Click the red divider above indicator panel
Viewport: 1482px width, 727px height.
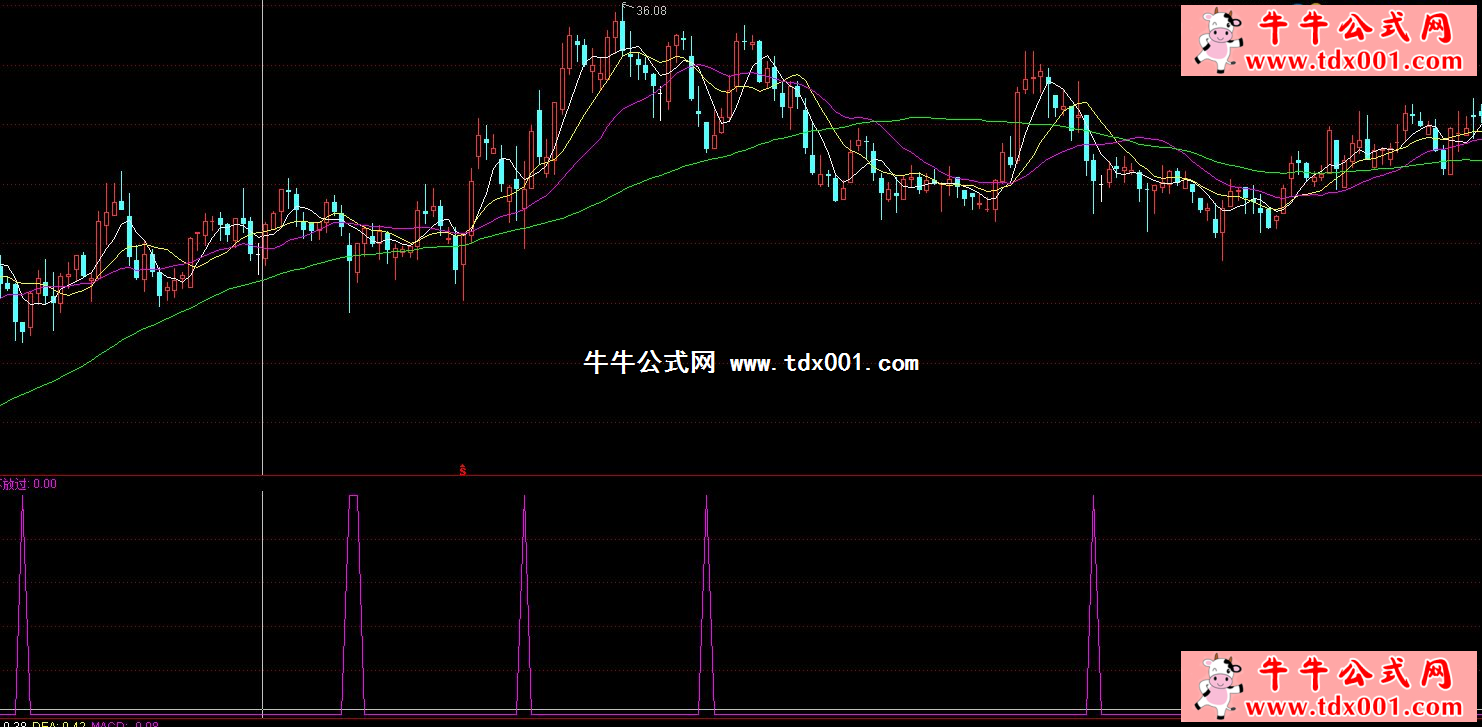click(740, 476)
